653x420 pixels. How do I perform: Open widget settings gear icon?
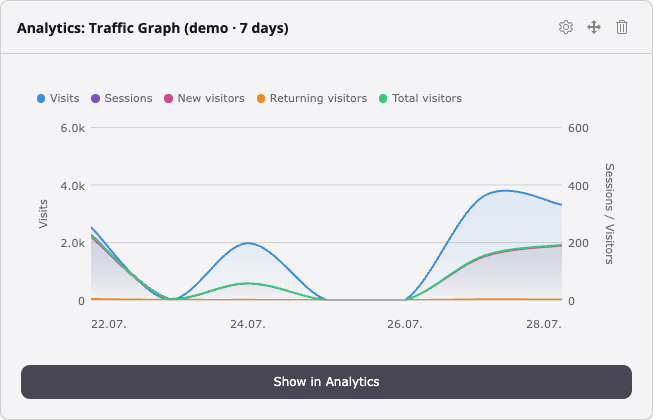pyautogui.click(x=566, y=27)
